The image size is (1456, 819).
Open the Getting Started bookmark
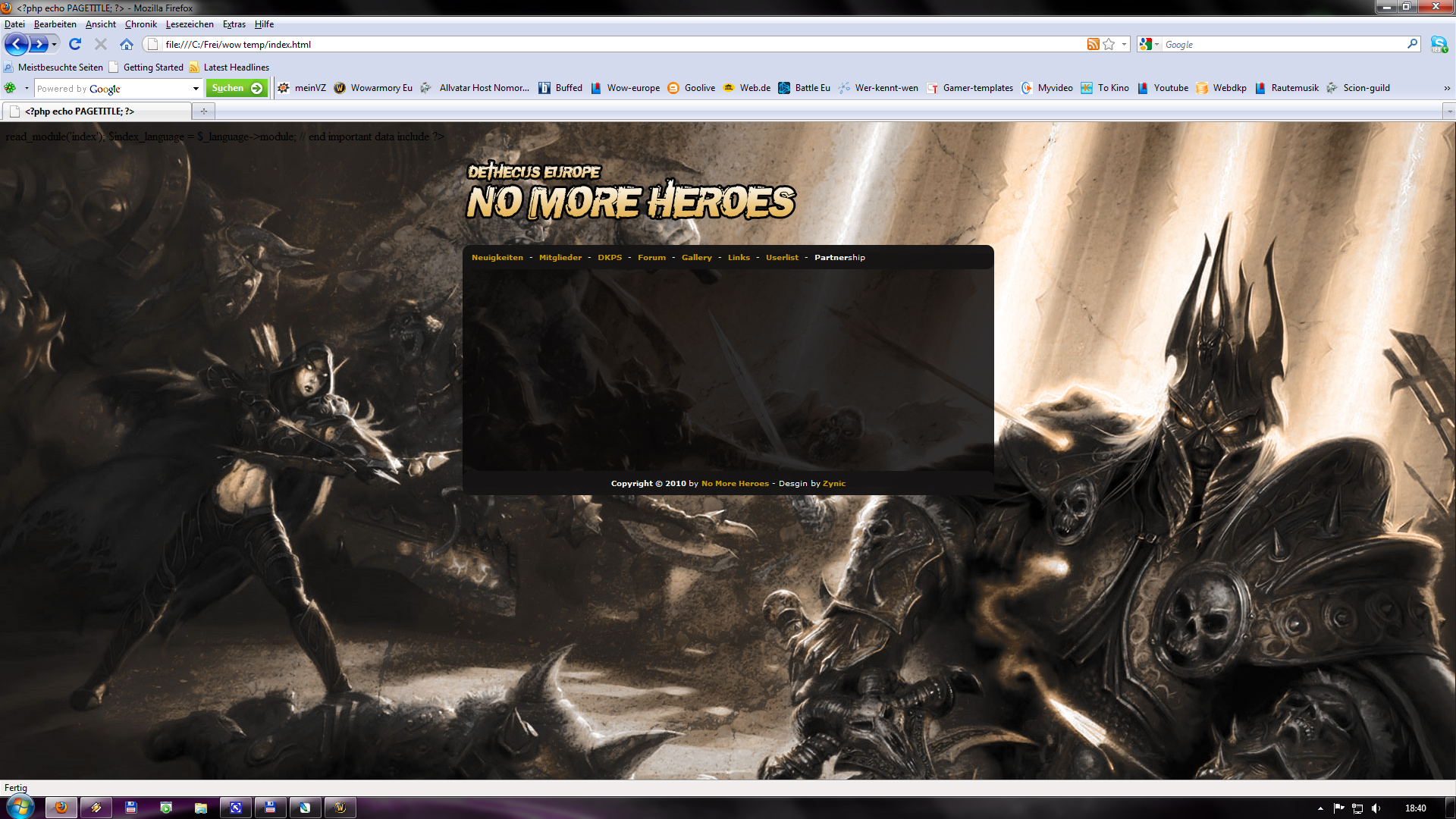(x=146, y=67)
